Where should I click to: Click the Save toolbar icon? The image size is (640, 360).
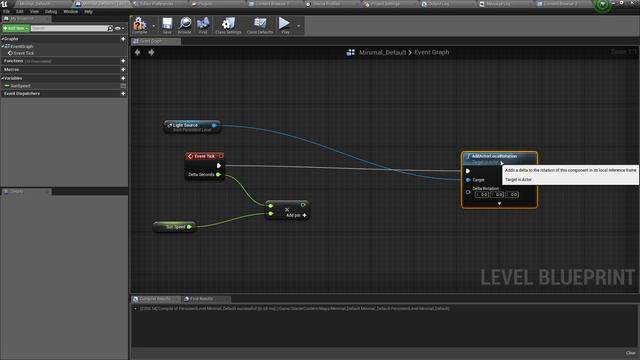pyautogui.click(x=167, y=25)
